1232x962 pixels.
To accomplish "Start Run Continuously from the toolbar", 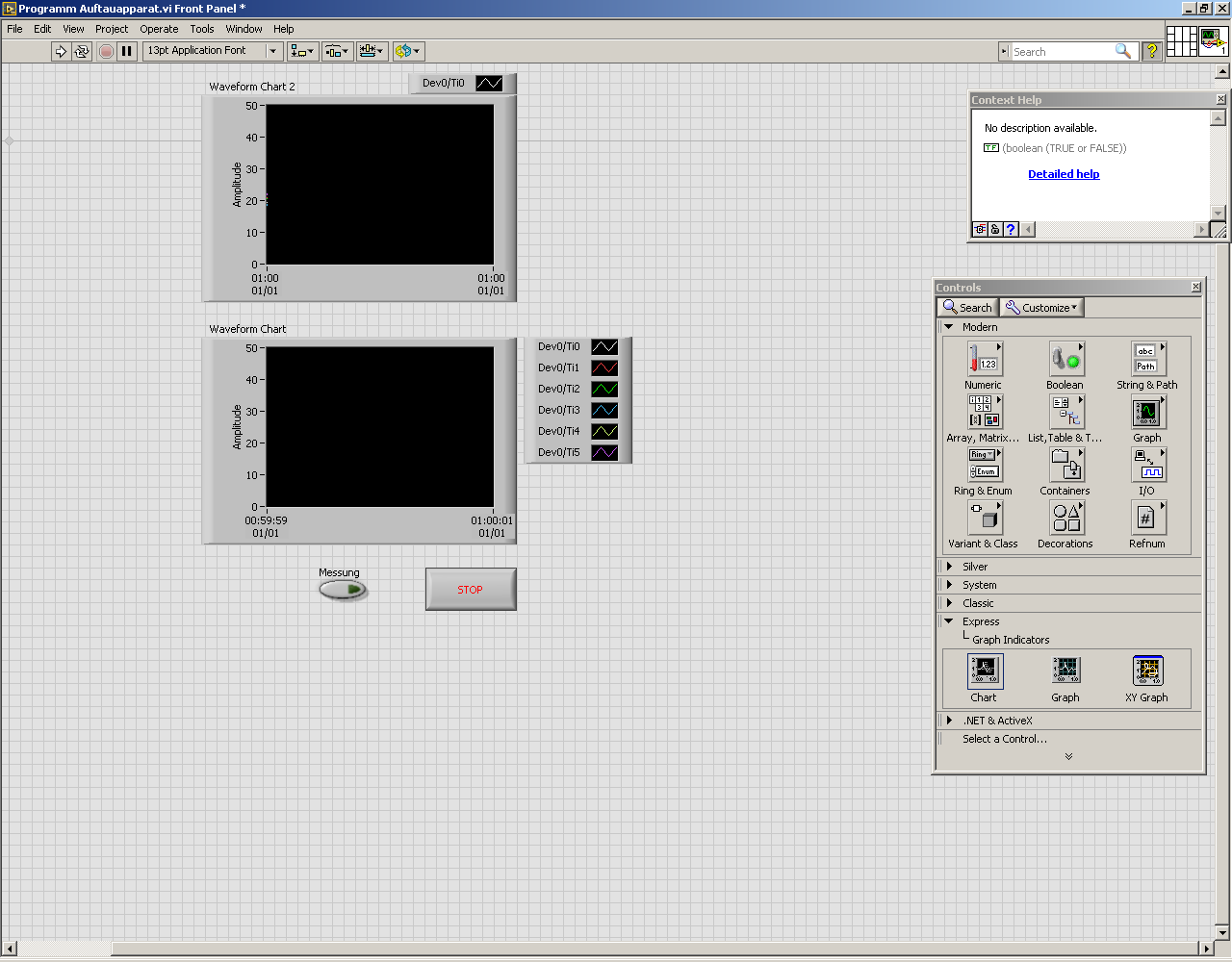I will 82,51.
